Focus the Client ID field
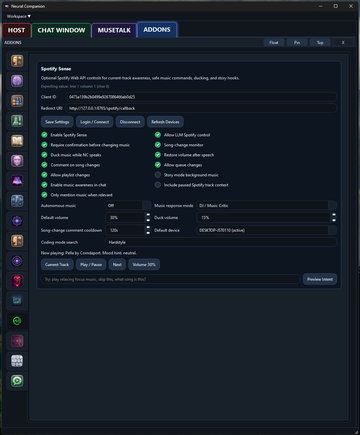 tap(201, 97)
